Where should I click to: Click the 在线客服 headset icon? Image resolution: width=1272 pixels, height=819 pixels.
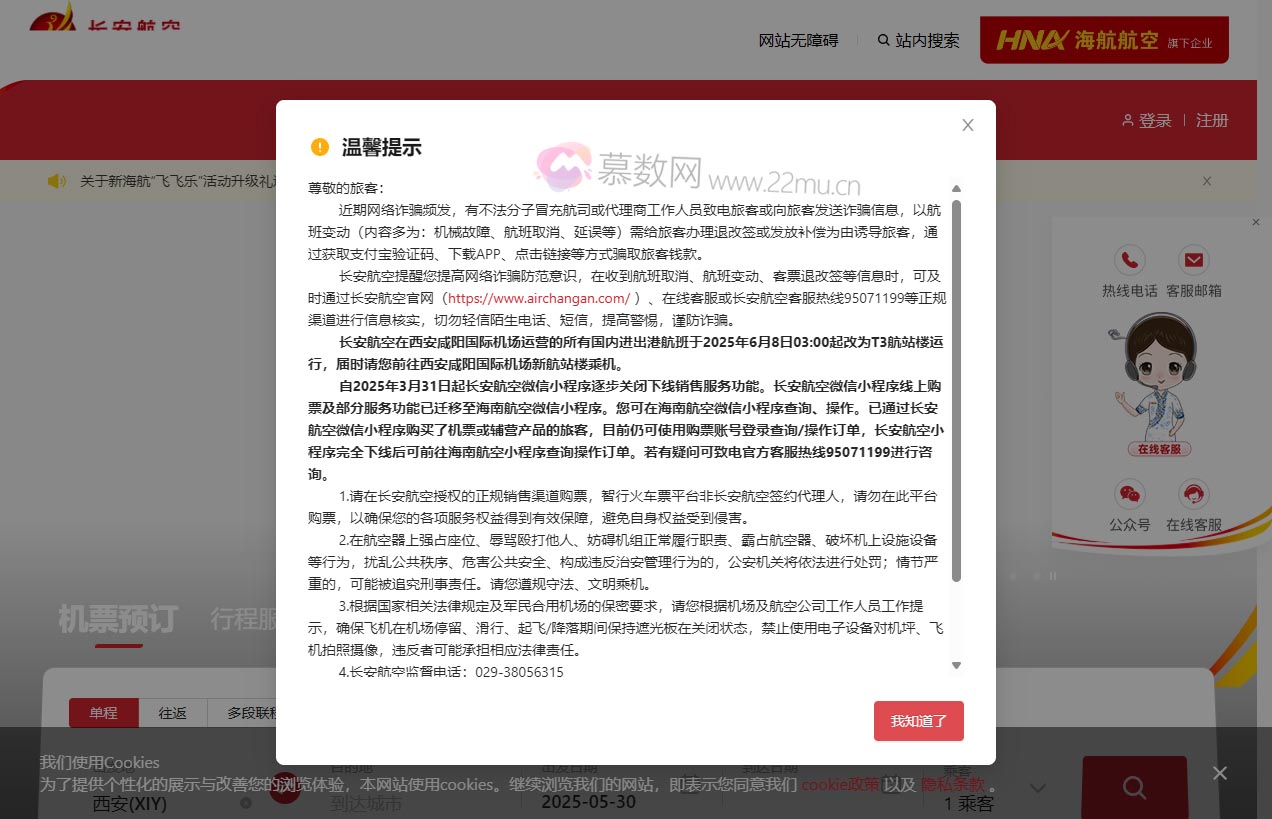[x=1193, y=494]
